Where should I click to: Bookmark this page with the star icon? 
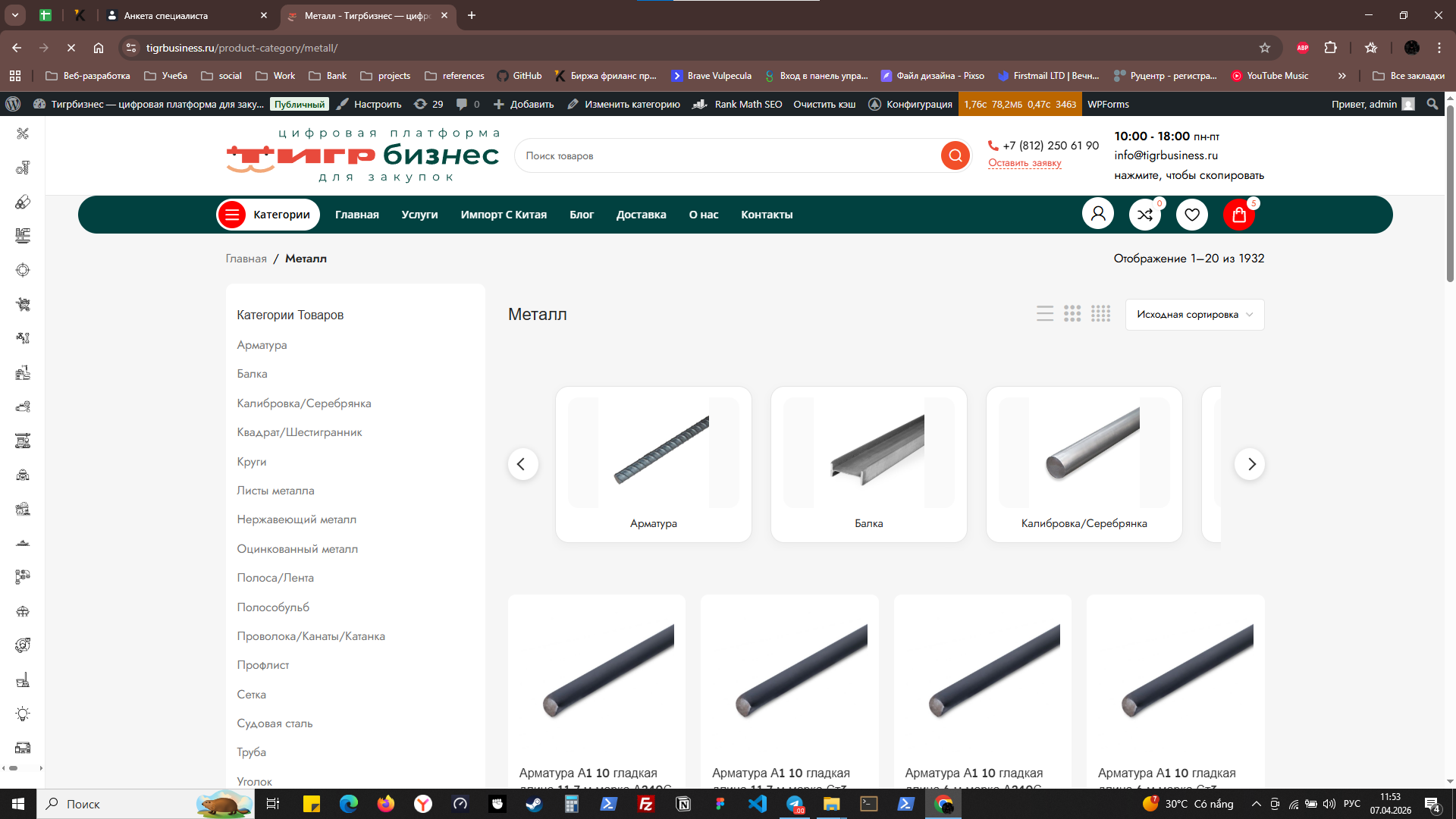point(1265,48)
